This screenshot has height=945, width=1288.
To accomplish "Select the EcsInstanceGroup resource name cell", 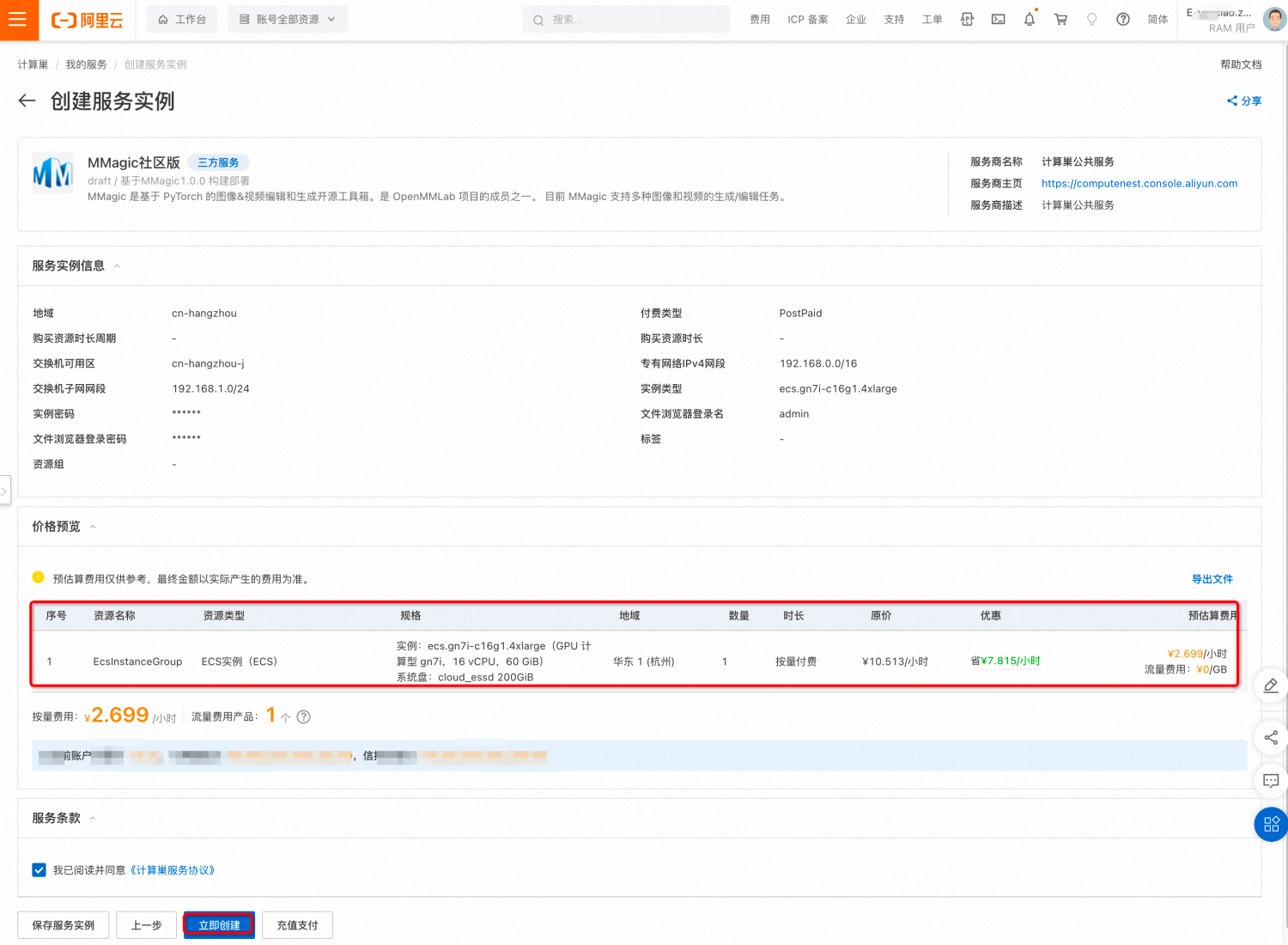I will click(137, 661).
